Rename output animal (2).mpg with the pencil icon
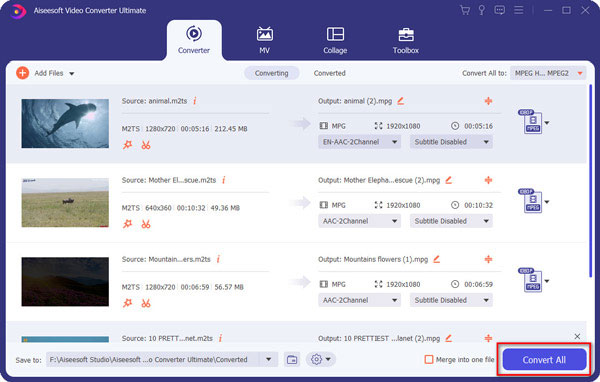Viewport: 600px width, 382px height. 401,101
